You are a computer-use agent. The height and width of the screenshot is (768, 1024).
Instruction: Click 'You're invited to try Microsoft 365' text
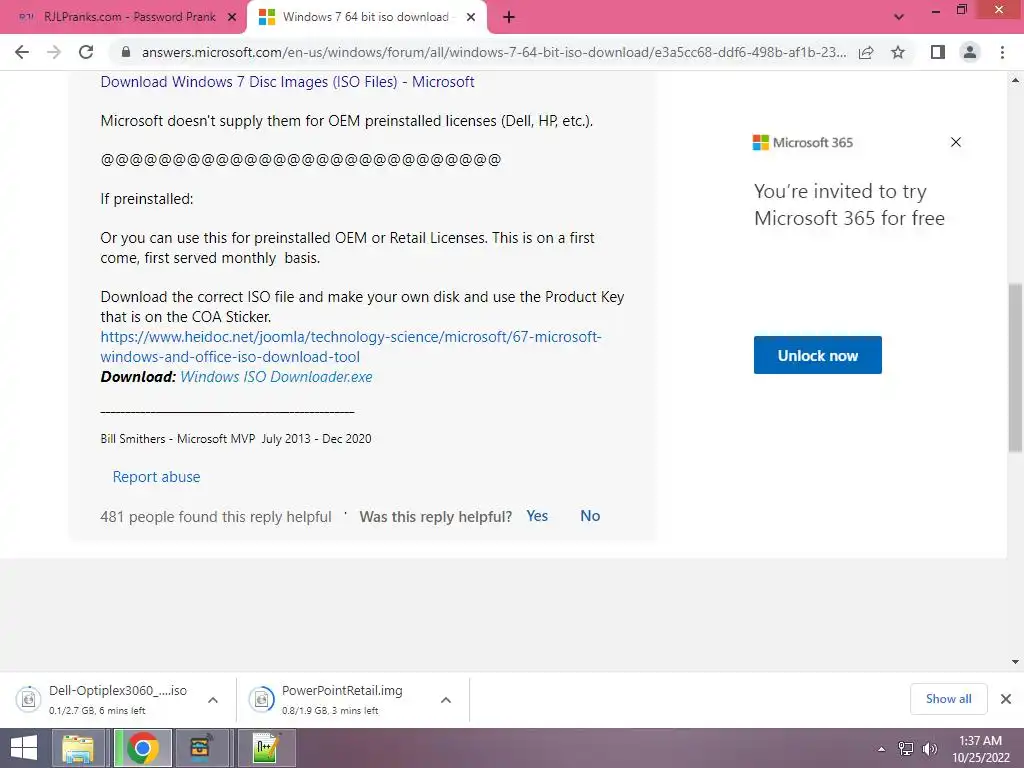tap(849, 204)
